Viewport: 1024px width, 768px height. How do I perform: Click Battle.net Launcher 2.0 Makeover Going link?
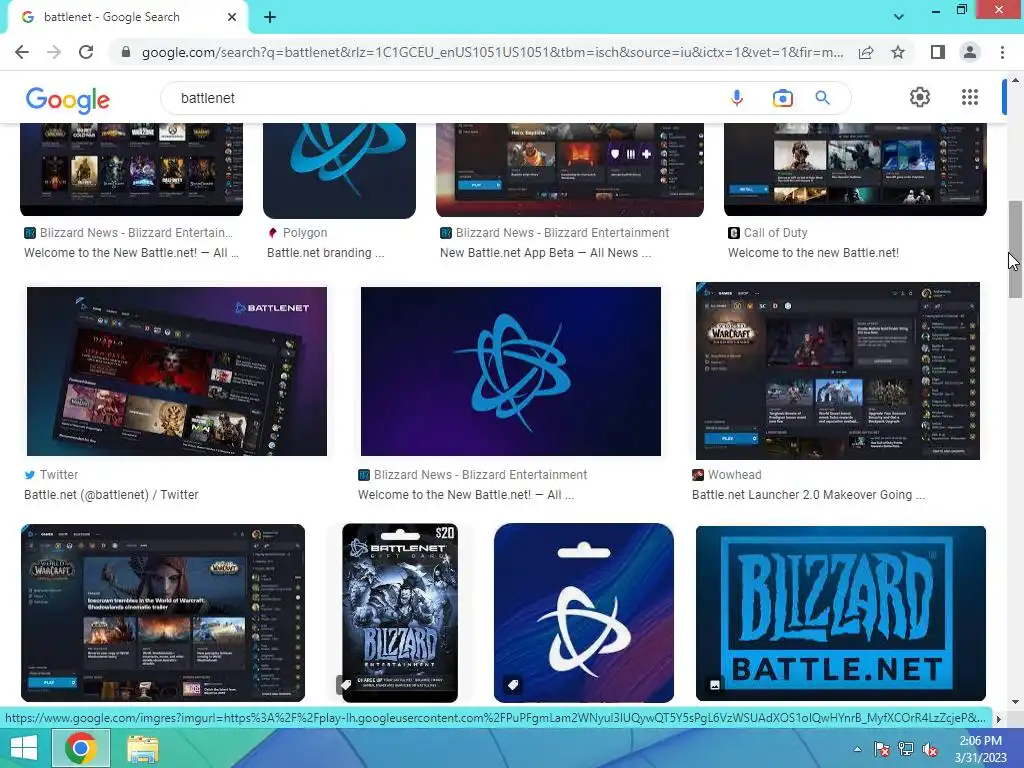[x=808, y=494]
